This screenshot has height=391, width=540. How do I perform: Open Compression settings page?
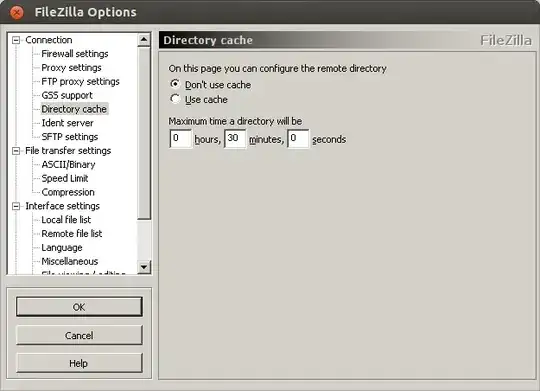pos(68,192)
